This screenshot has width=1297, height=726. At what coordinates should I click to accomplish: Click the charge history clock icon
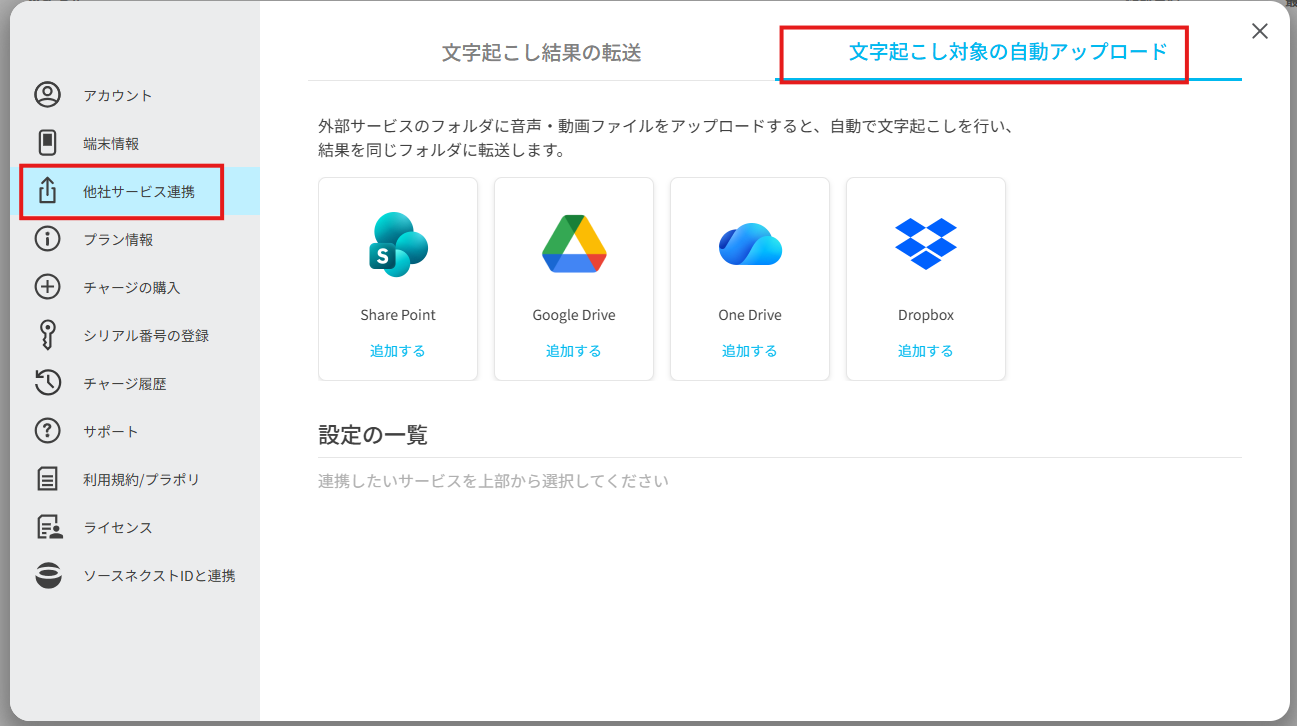(x=47, y=383)
